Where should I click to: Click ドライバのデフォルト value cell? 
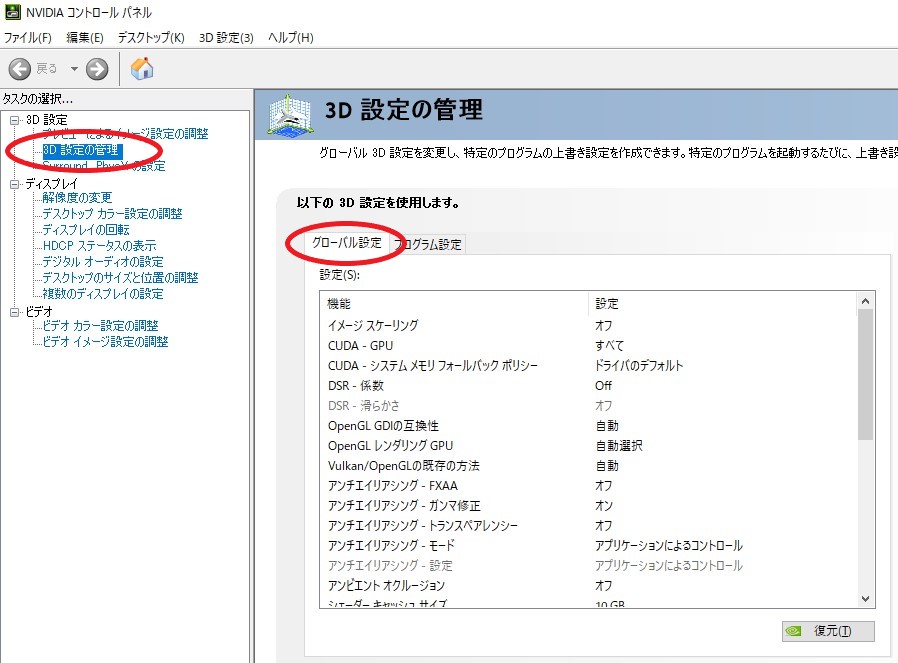pyautogui.click(x=639, y=366)
